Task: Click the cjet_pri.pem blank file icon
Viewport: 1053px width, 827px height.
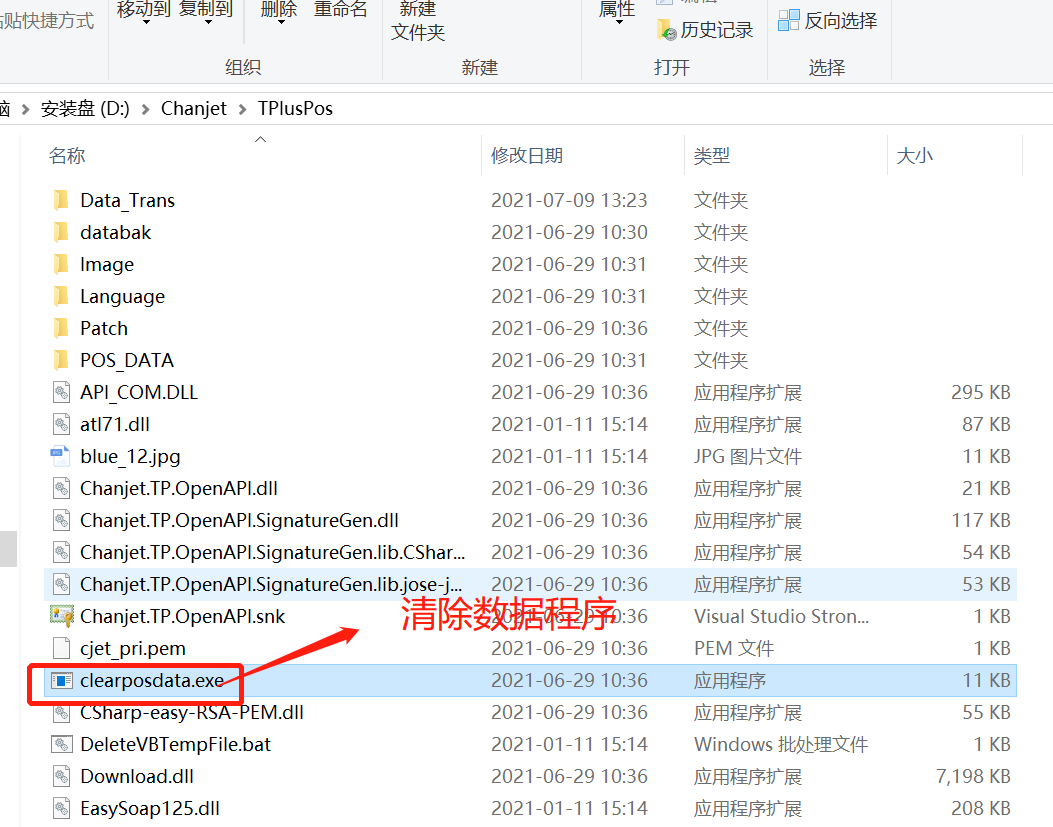Action: tap(61, 648)
